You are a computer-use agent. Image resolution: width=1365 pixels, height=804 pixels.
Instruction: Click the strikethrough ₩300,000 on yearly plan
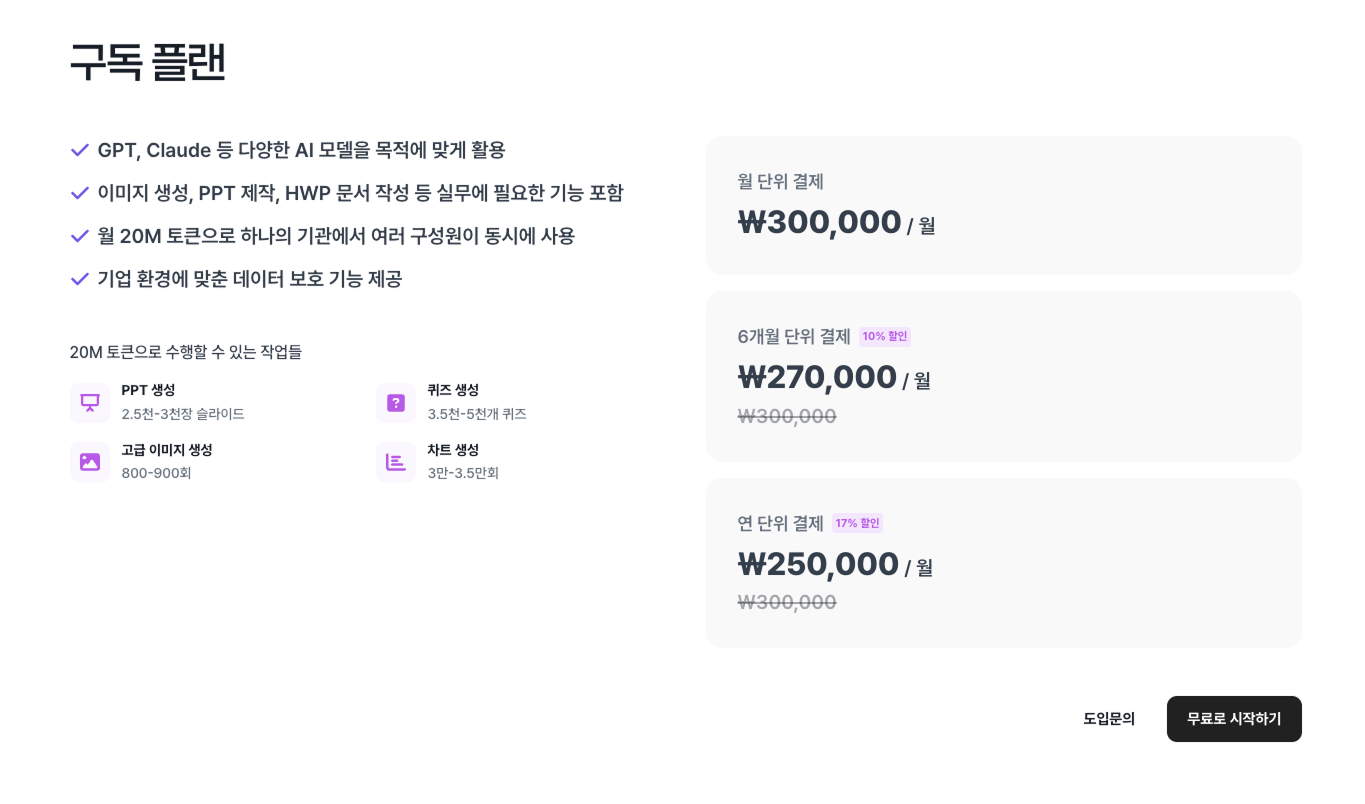pos(787,602)
